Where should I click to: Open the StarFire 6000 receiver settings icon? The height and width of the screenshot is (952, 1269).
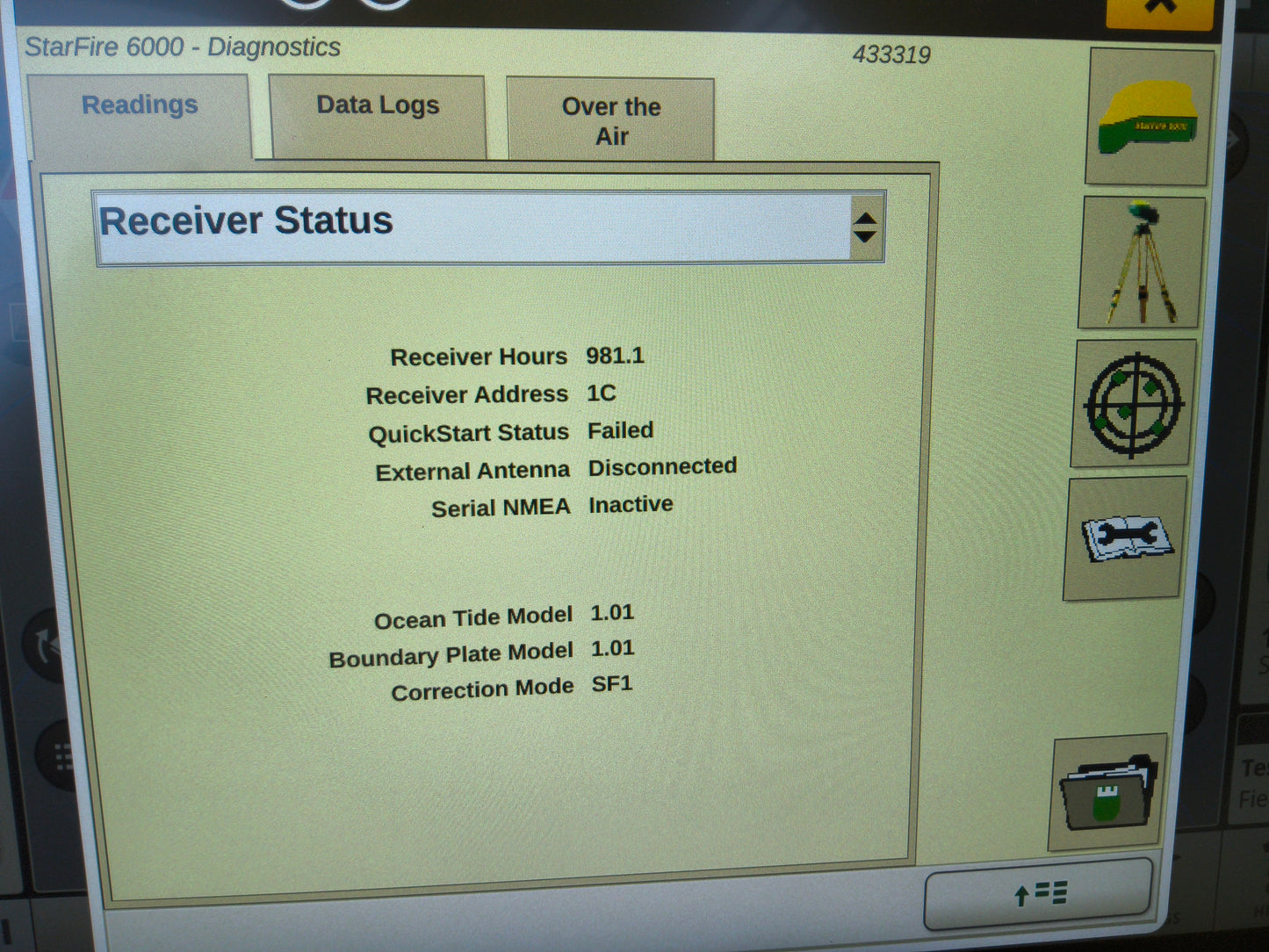[x=1146, y=116]
